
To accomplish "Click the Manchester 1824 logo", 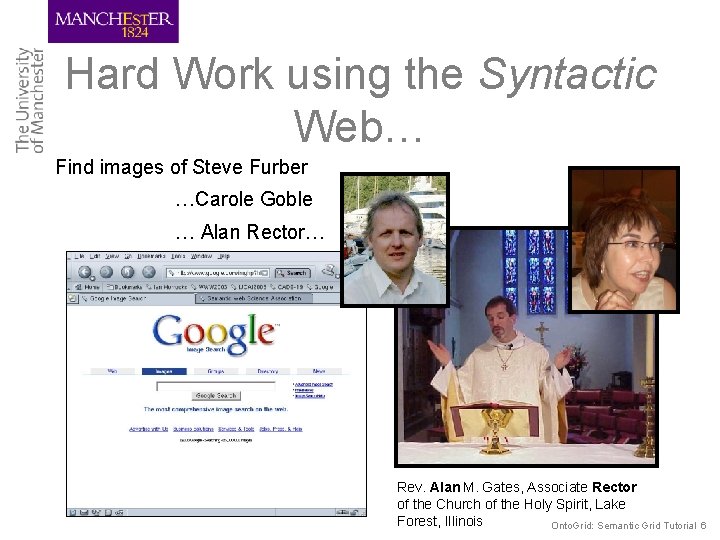I will click(x=113, y=22).
